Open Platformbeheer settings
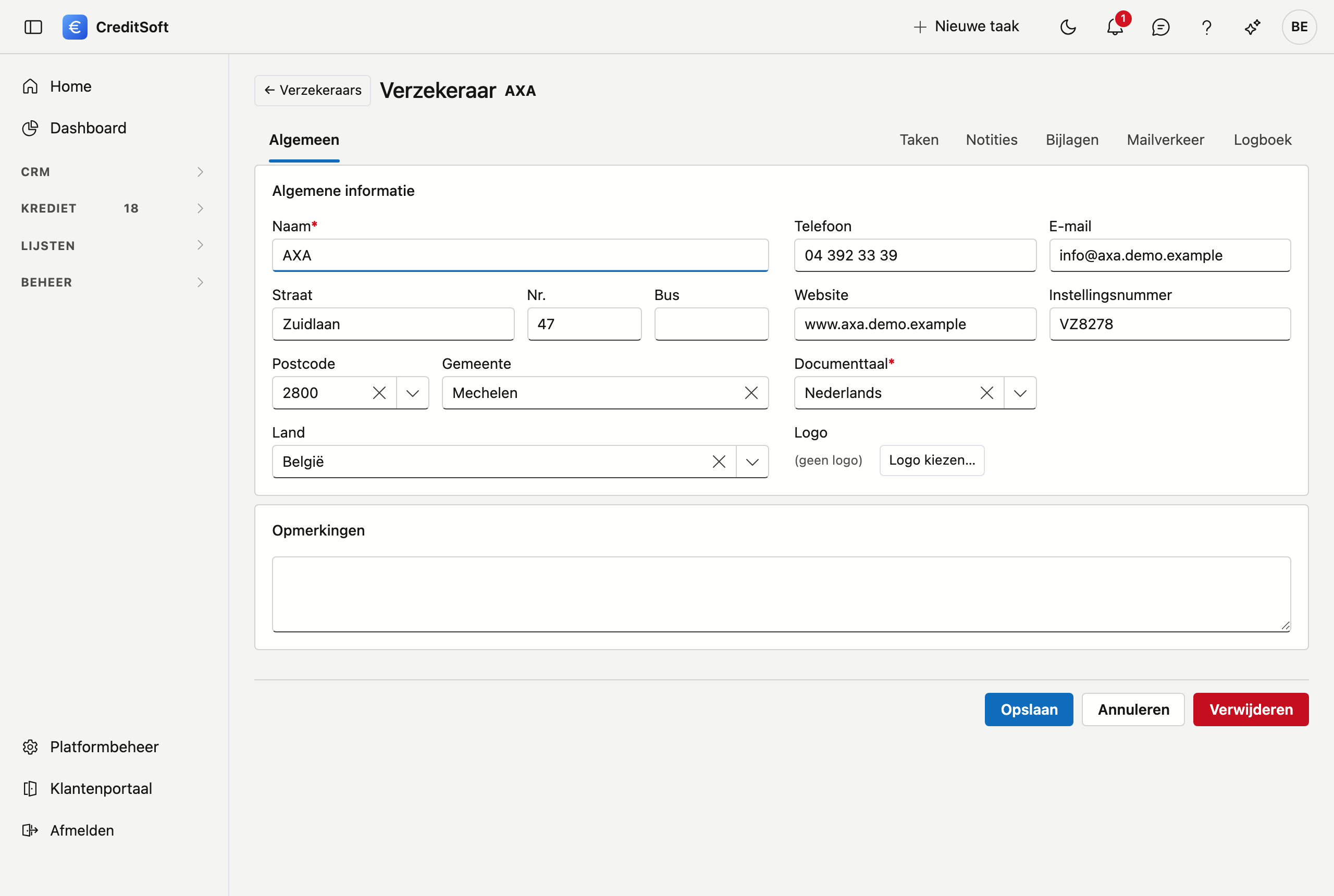 coord(90,747)
